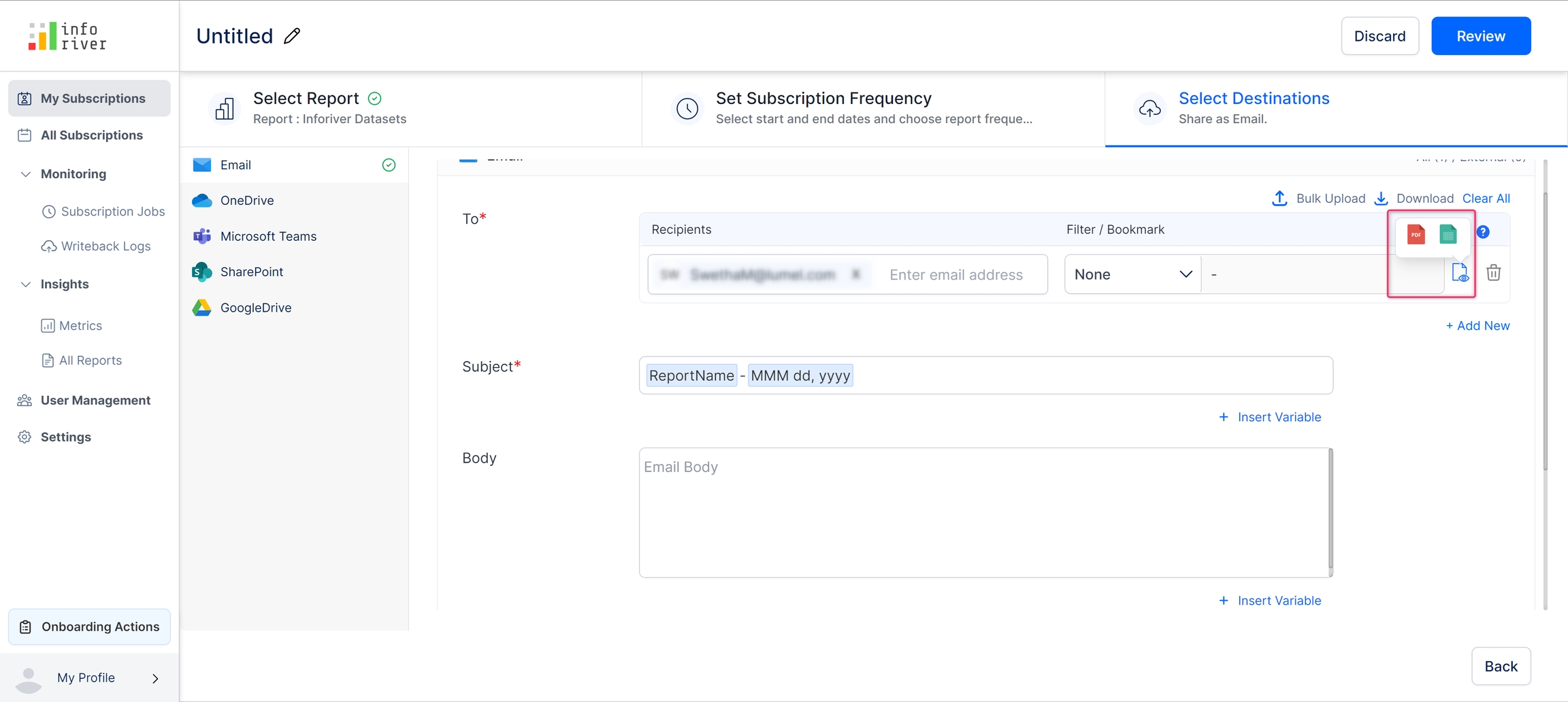Click the Add New recipient link

point(1477,326)
